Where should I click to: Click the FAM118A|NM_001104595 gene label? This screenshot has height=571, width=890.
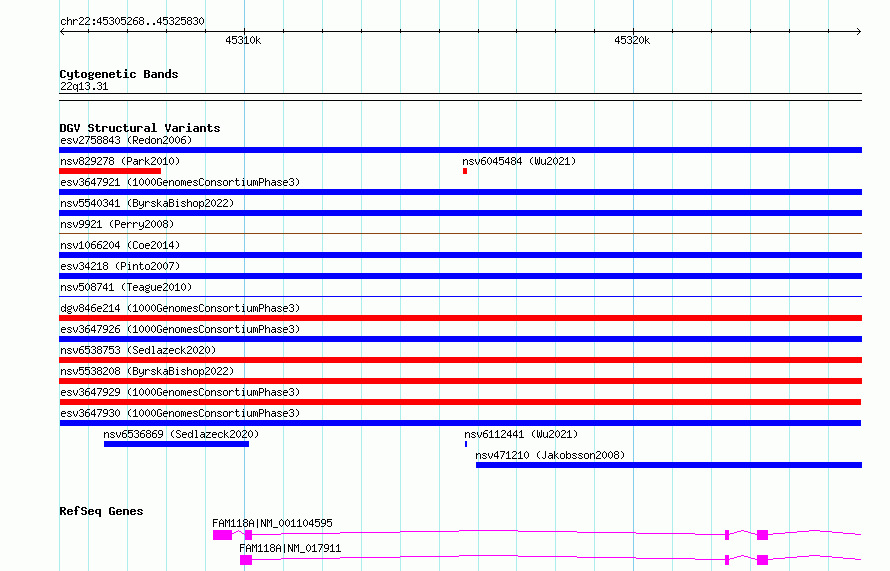coord(272,523)
